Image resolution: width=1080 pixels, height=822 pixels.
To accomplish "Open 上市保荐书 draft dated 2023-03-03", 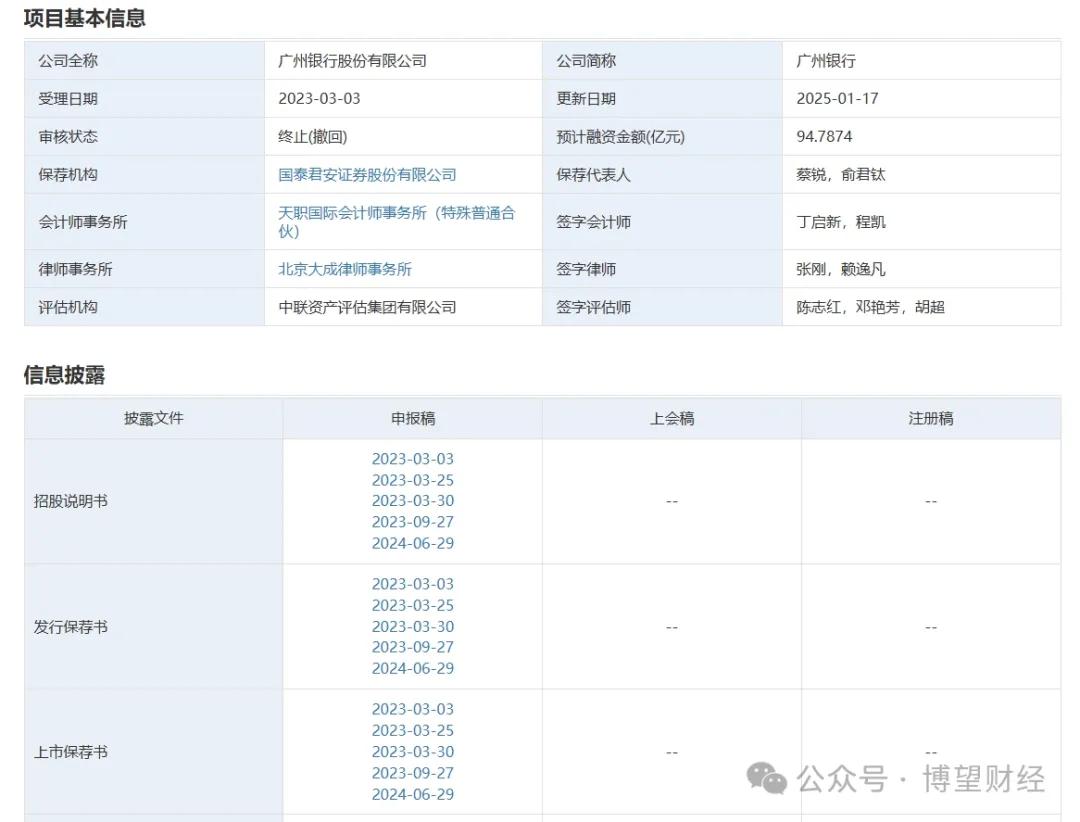I will [x=413, y=710].
